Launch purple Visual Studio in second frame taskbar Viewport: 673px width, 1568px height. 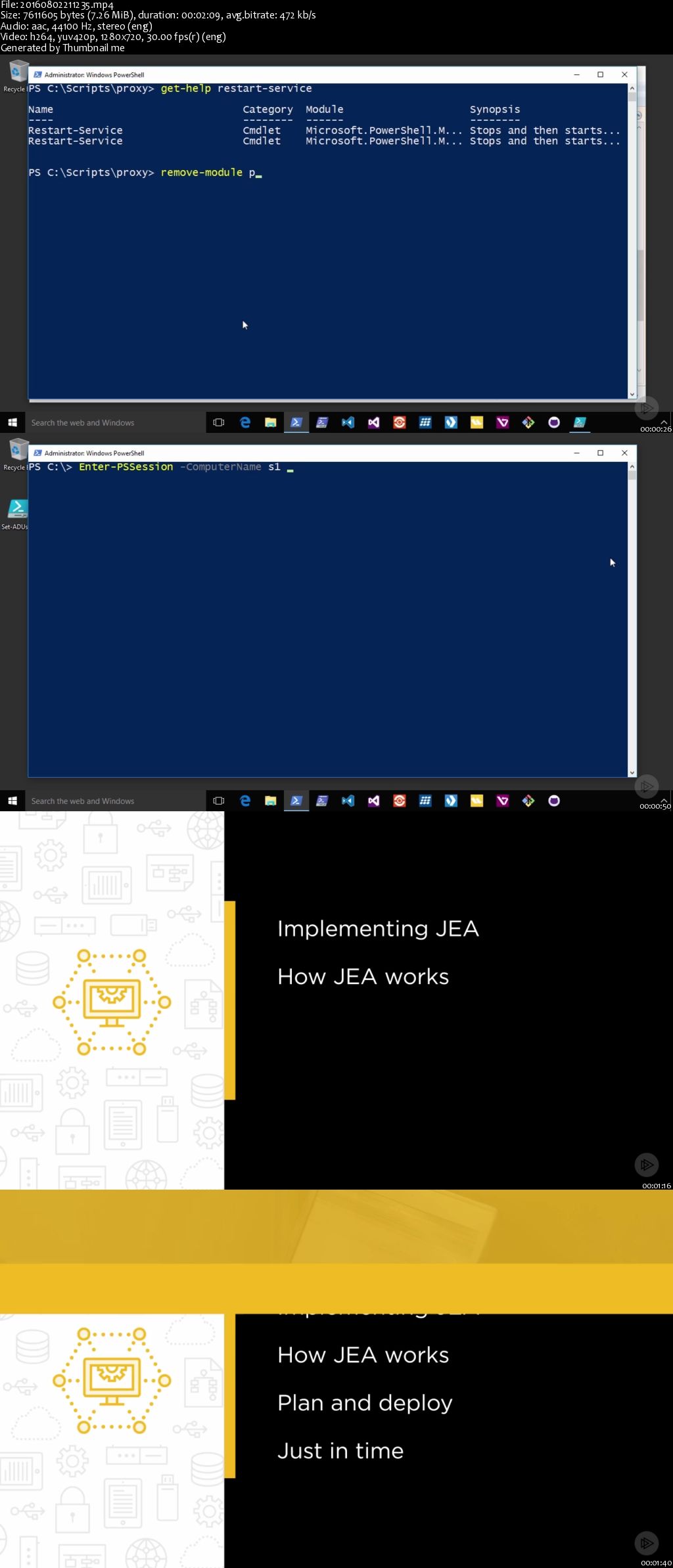373,801
